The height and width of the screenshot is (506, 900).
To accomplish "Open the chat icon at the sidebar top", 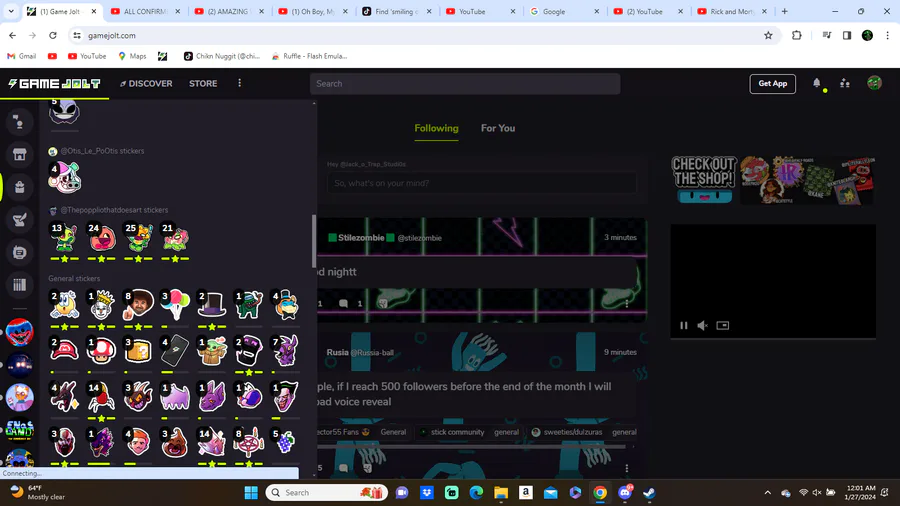I will 20,122.
